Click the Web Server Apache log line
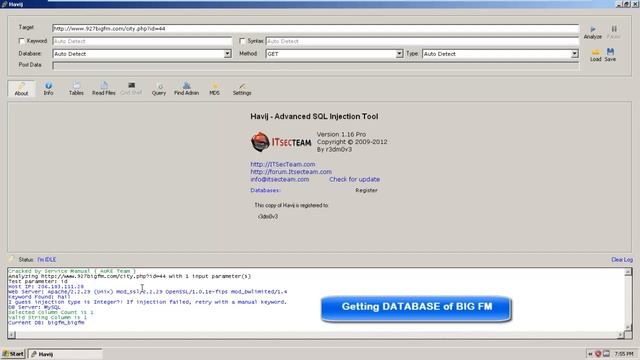This screenshot has height=360, width=640. pos(147,292)
